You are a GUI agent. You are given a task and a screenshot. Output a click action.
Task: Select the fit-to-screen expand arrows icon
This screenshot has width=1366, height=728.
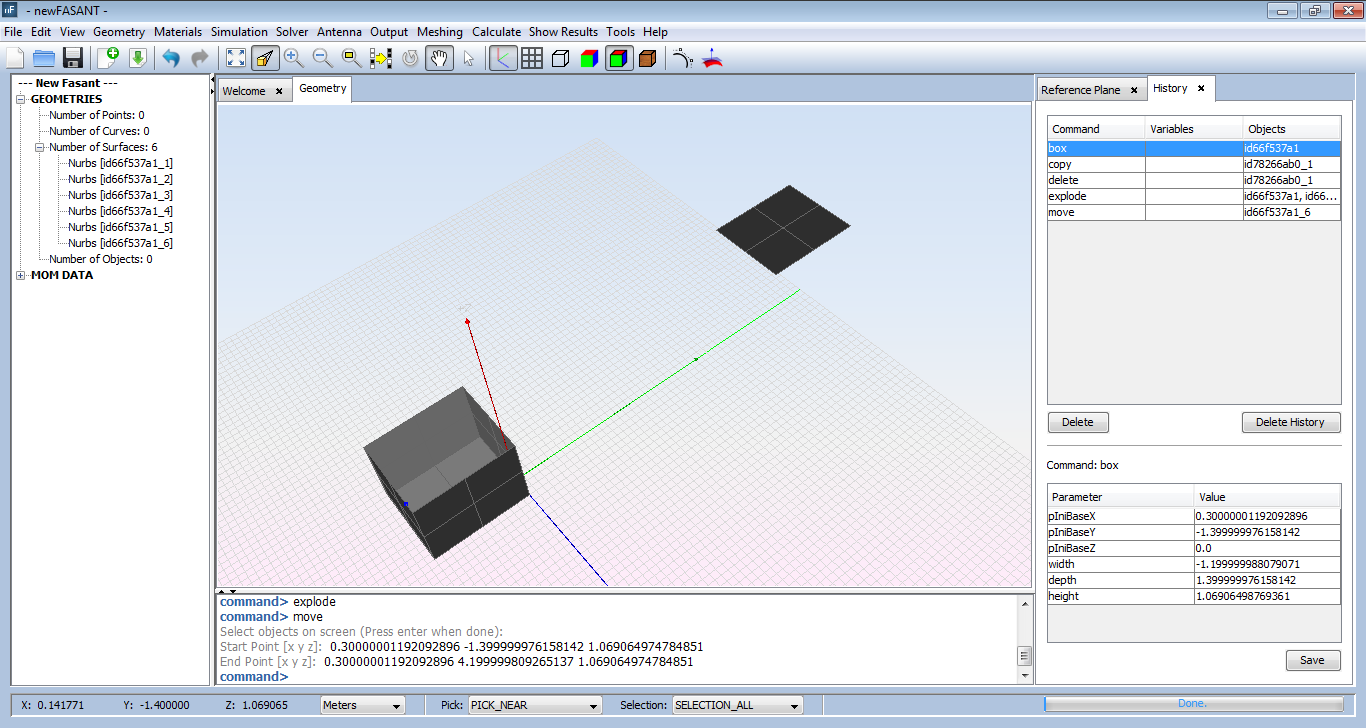coord(236,58)
